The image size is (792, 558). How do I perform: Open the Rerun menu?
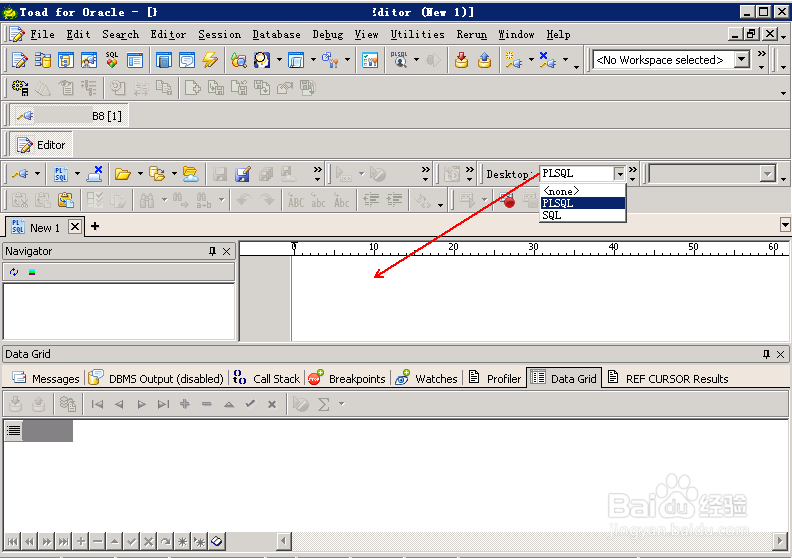472,34
